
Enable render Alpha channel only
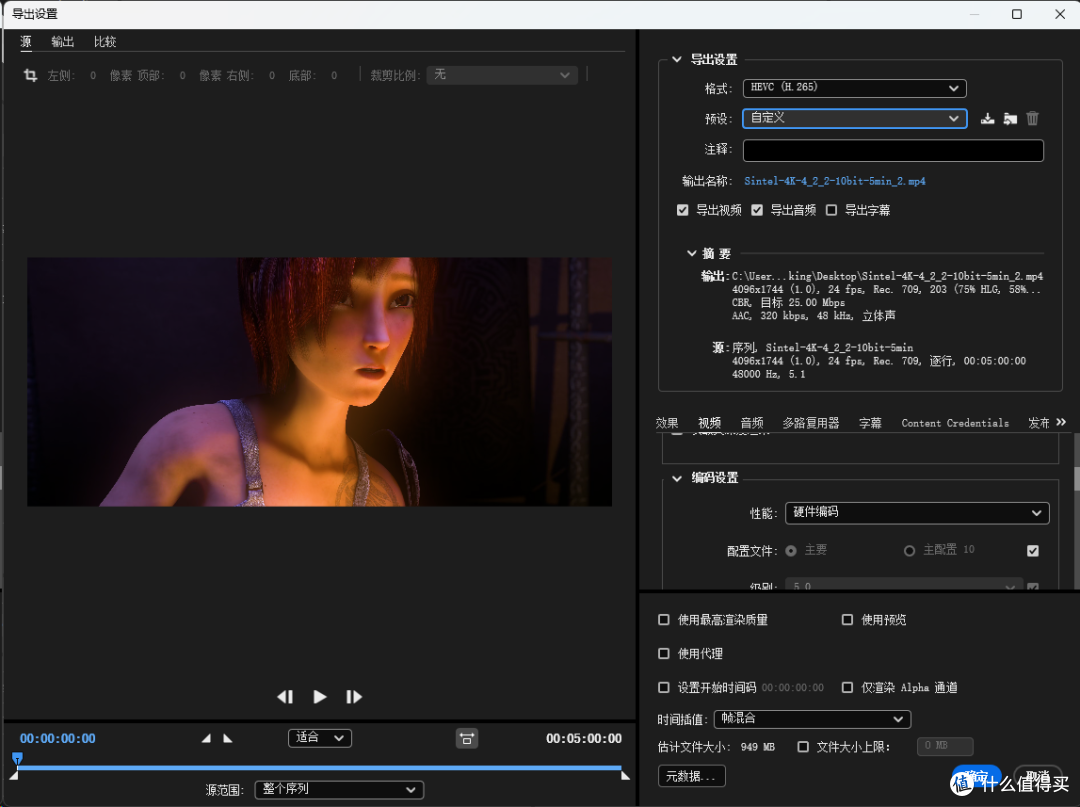[847, 687]
